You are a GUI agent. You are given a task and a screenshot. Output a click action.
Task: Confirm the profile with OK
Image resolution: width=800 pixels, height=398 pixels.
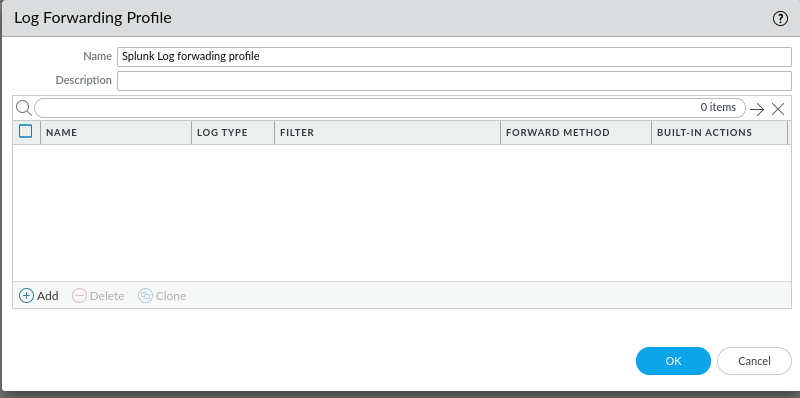point(673,361)
